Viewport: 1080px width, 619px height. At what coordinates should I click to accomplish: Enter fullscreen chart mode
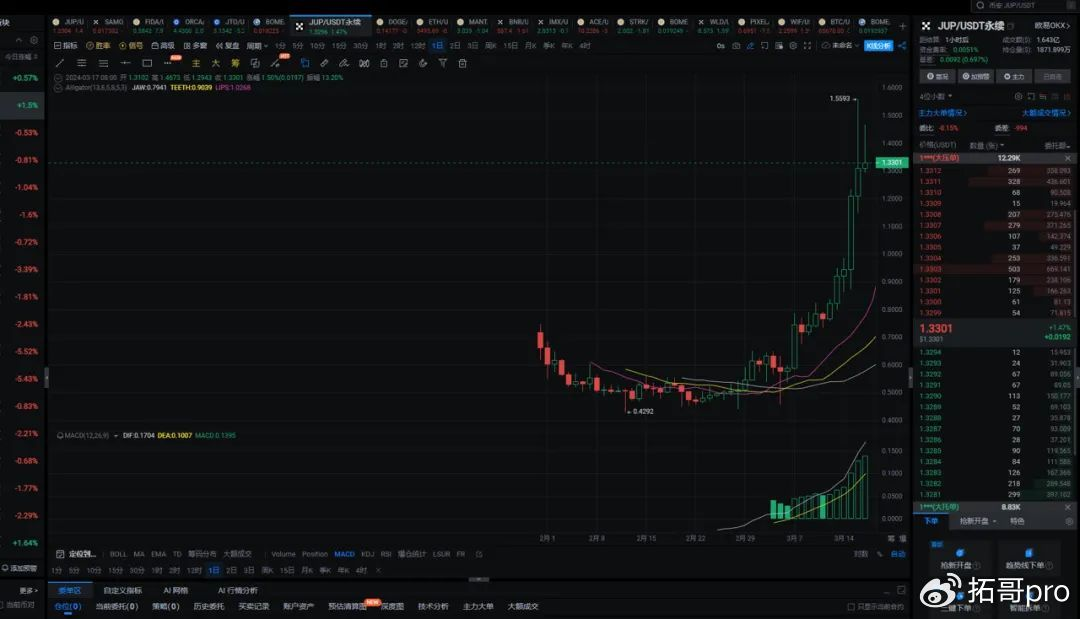807,46
